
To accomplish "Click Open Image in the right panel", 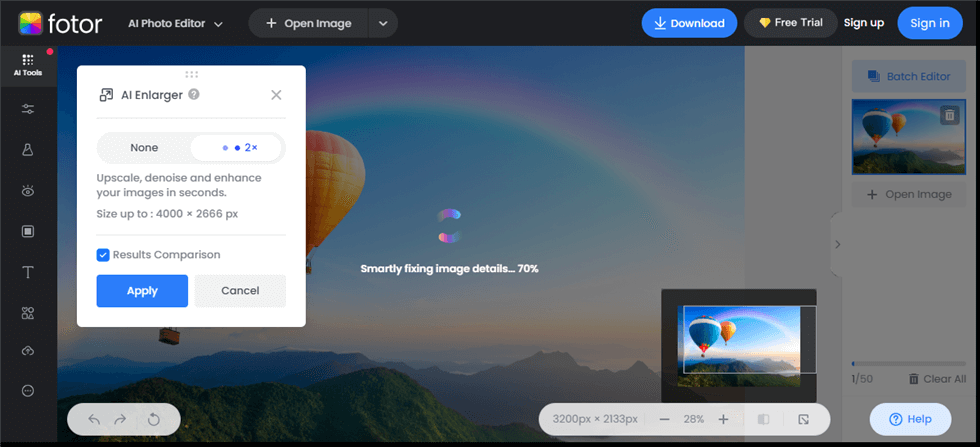I will pos(909,194).
